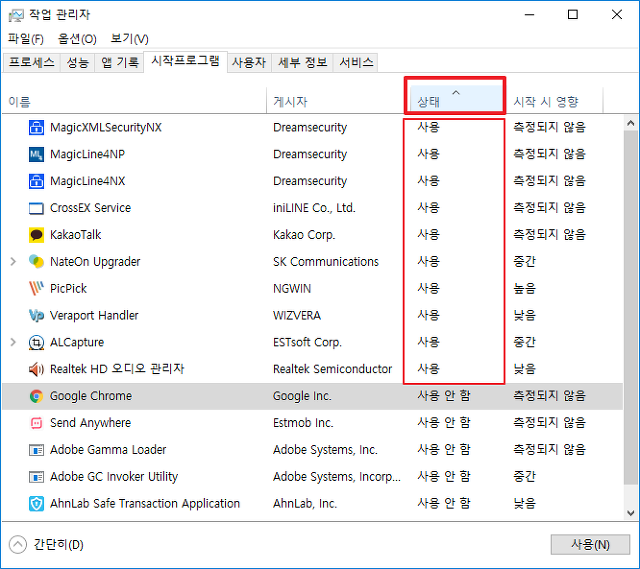Click the scrollbar down arrow
640x569 pixels.
[631, 513]
